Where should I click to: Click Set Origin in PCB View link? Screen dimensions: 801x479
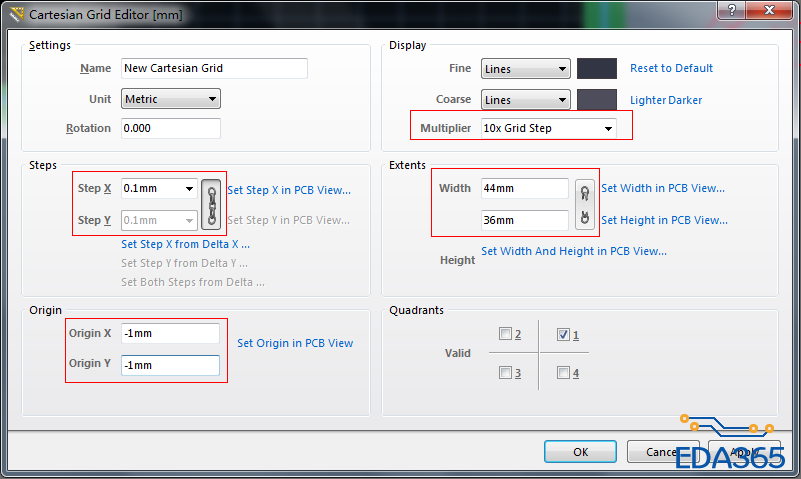tap(295, 343)
